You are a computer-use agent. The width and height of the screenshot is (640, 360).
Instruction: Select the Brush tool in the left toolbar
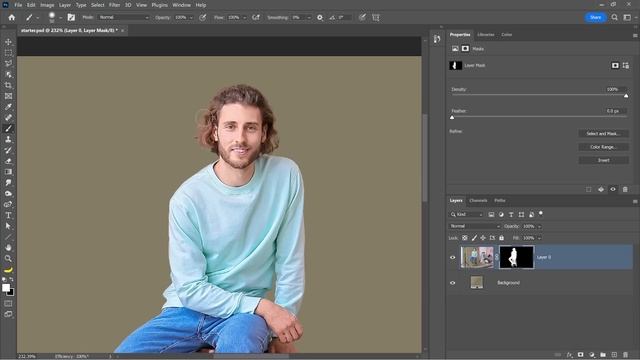8,128
